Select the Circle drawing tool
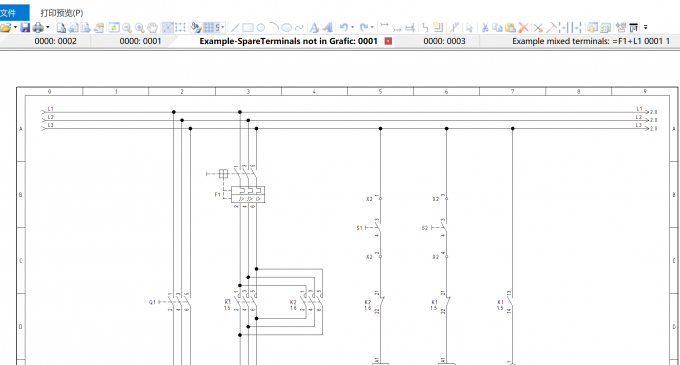Image resolution: width=680 pixels, height=365 pixels. [261, 28]
